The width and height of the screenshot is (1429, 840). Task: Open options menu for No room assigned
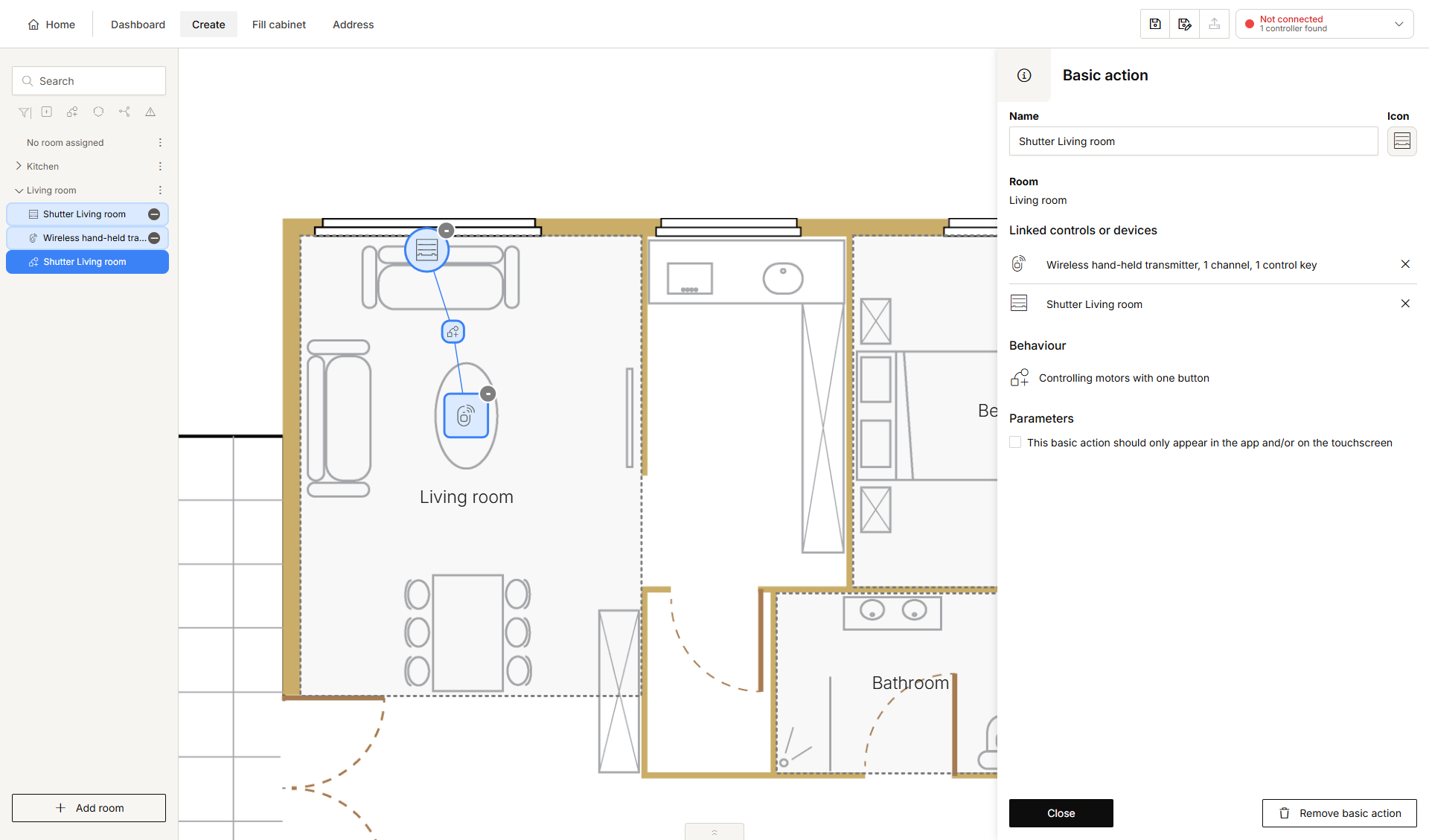click(x=160, y=142)
